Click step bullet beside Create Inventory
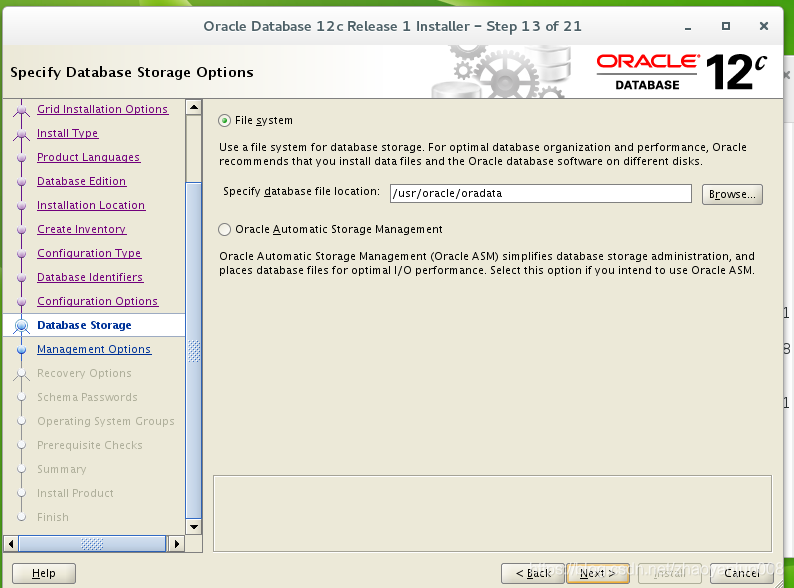This screenshot has height=588, width=794. pos(21,229)
